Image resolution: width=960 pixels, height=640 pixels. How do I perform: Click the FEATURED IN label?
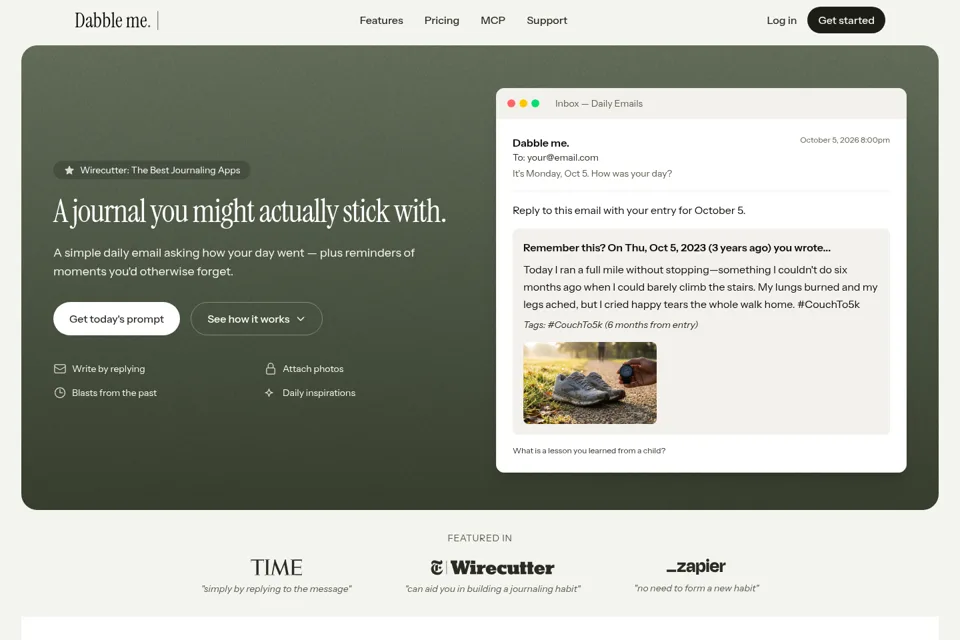479,538
